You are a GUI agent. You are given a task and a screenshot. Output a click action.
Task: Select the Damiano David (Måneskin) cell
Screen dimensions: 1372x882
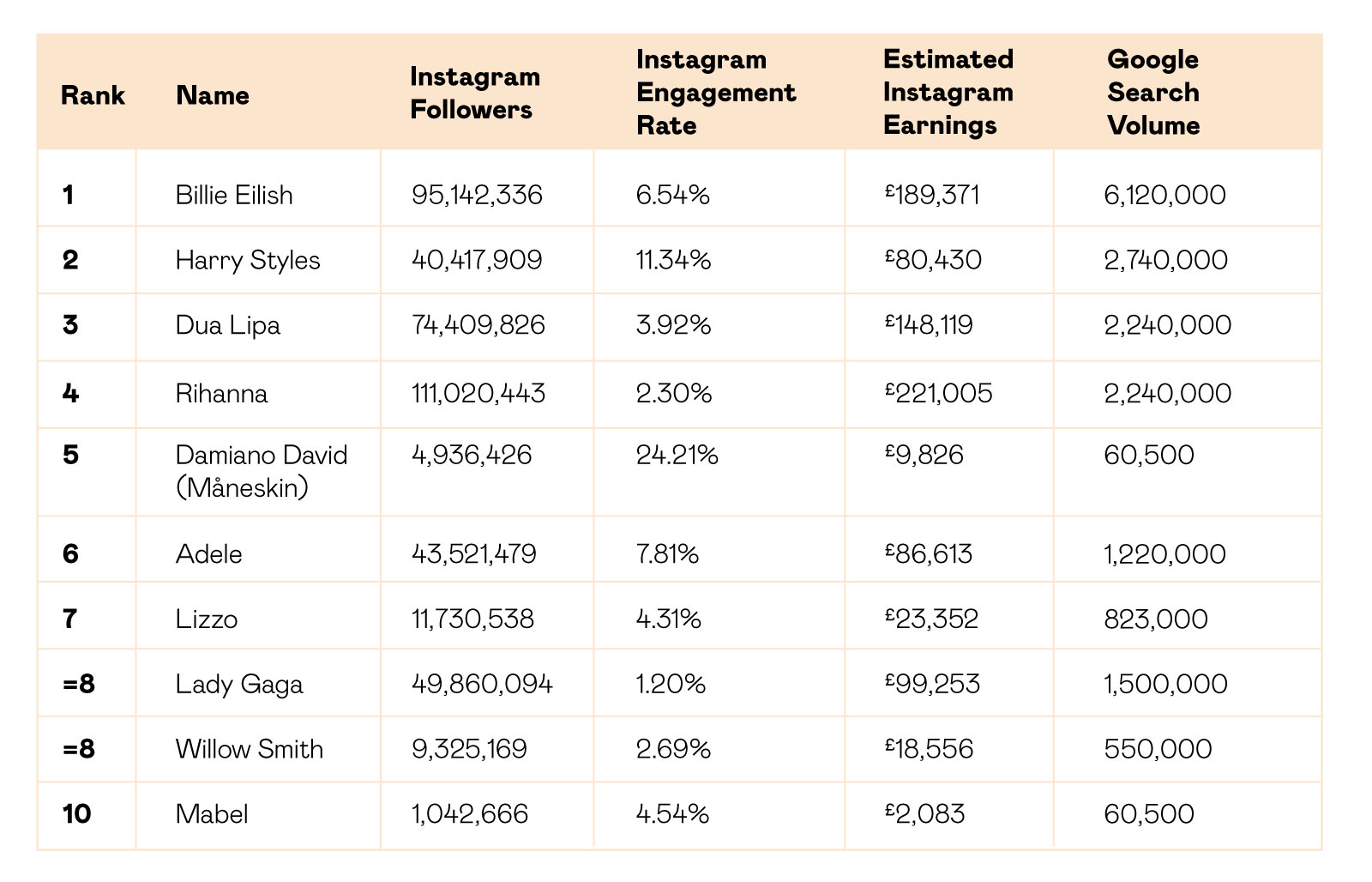(x=262, y=471)
